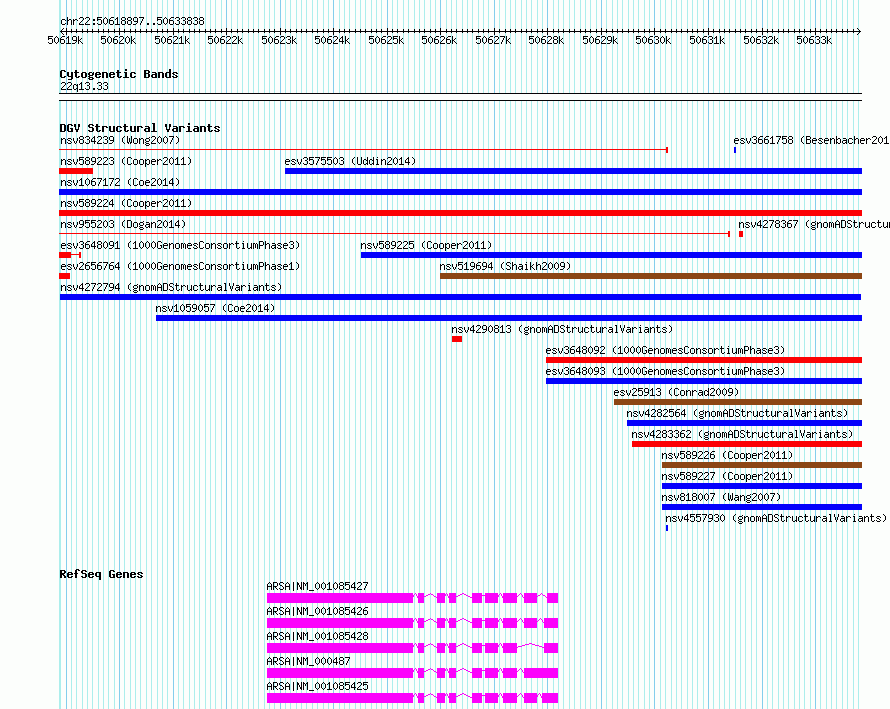Click the nsv4282564 blue variant bar
Viewport: 890px width, 709px height.
744,423
